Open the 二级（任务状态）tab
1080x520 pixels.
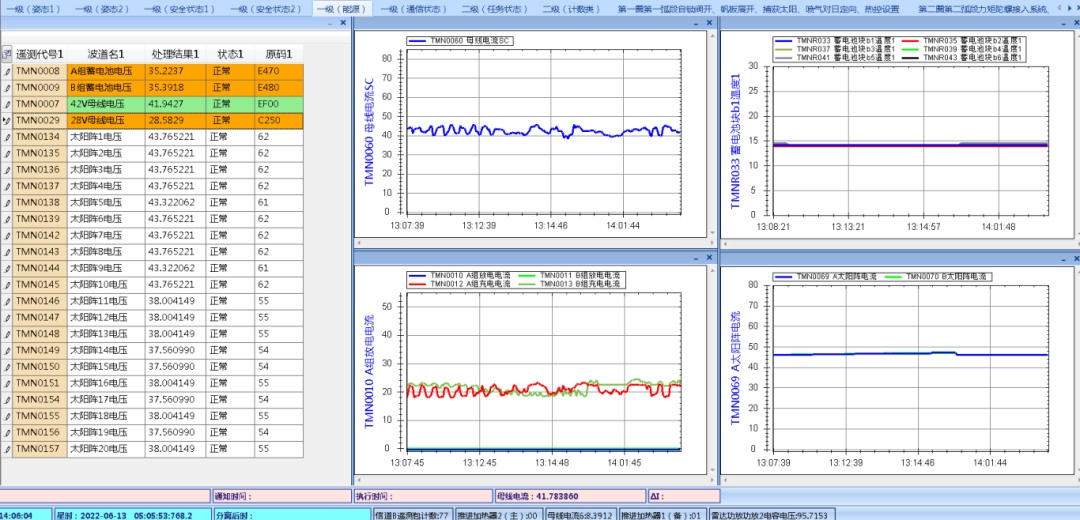click(495, 9)
